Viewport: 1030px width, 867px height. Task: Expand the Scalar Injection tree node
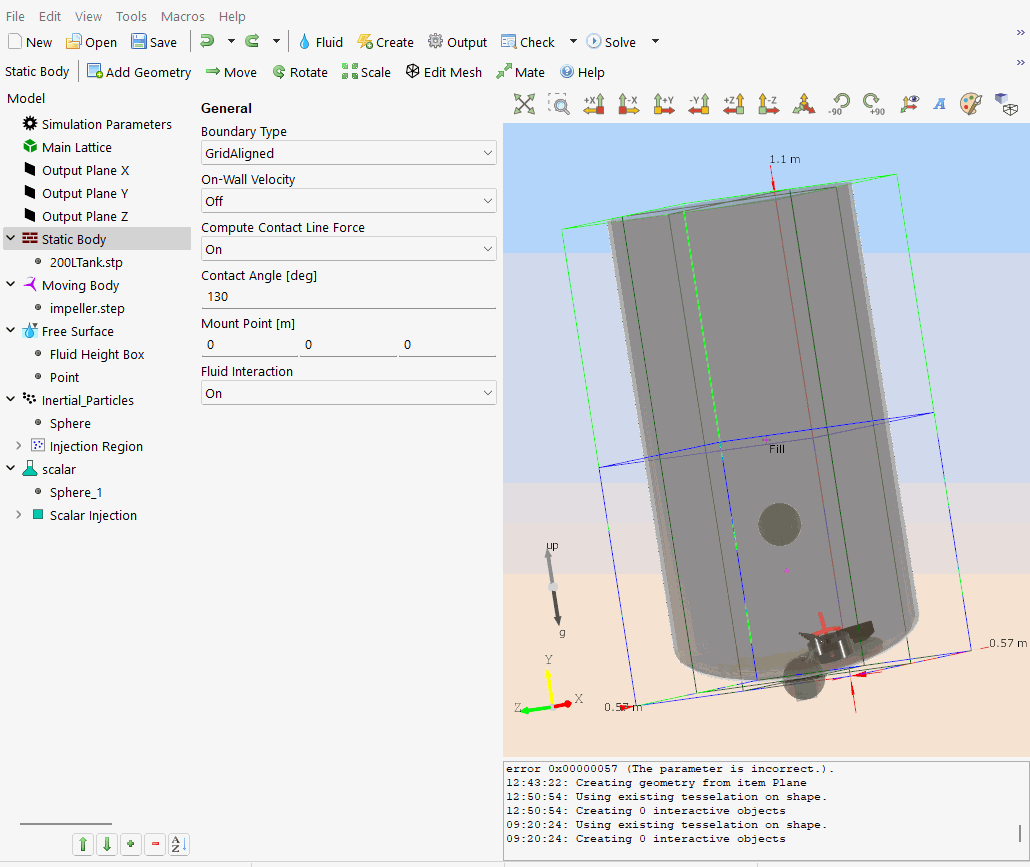(x=18, y=514)
